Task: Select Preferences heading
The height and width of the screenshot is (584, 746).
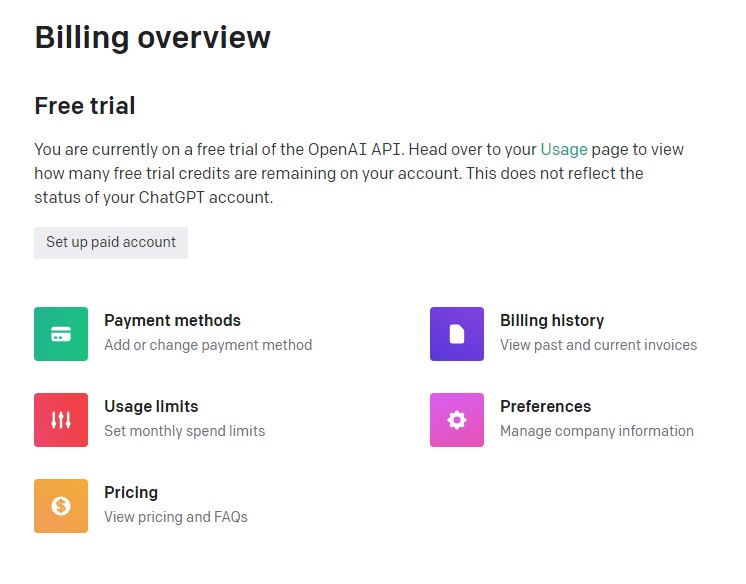Action: pyautogui.click(x=545, y=406)
